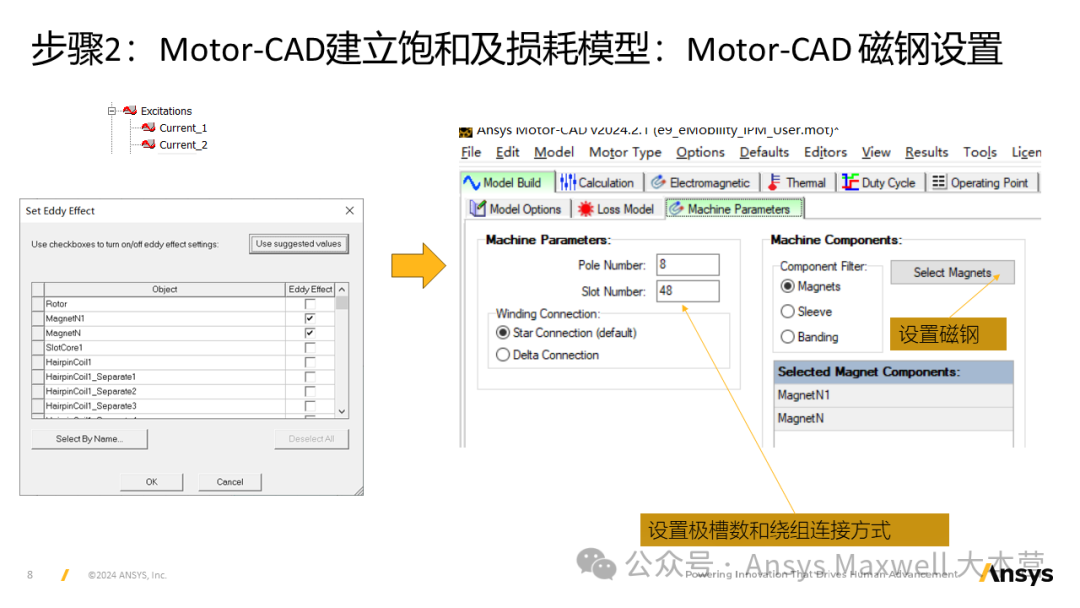1080x608 pixels.
Task: Open the Loss Model sub-tab
Action: 616,209
